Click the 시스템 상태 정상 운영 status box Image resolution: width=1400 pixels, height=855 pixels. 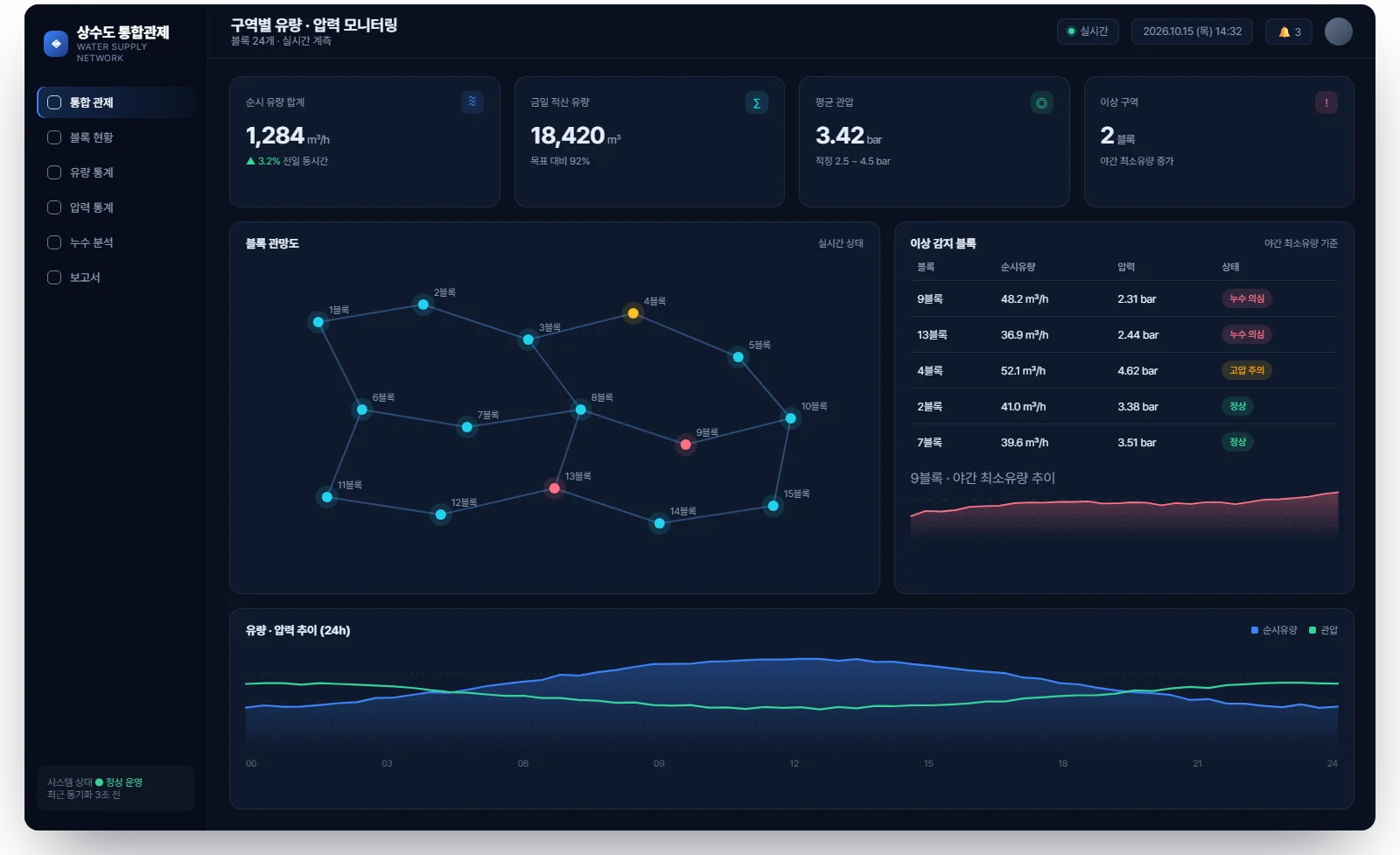coord(115,788)
